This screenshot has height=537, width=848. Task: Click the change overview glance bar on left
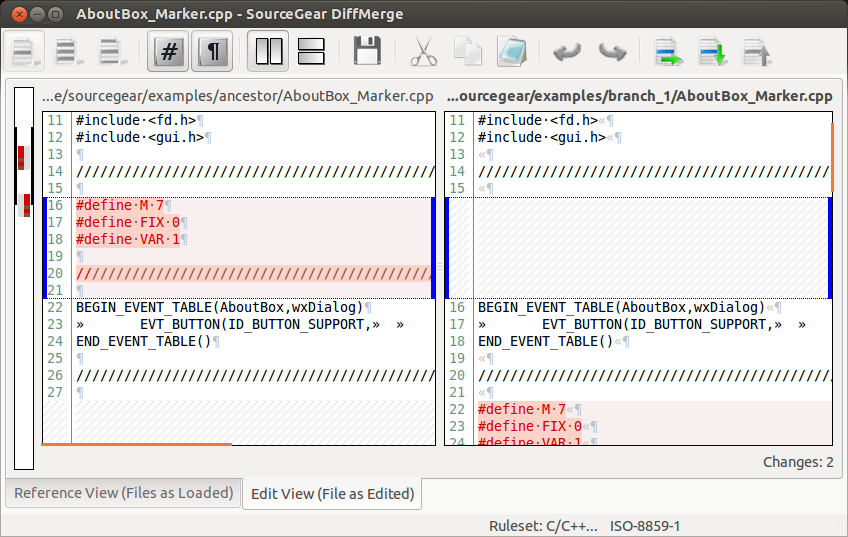24,278
